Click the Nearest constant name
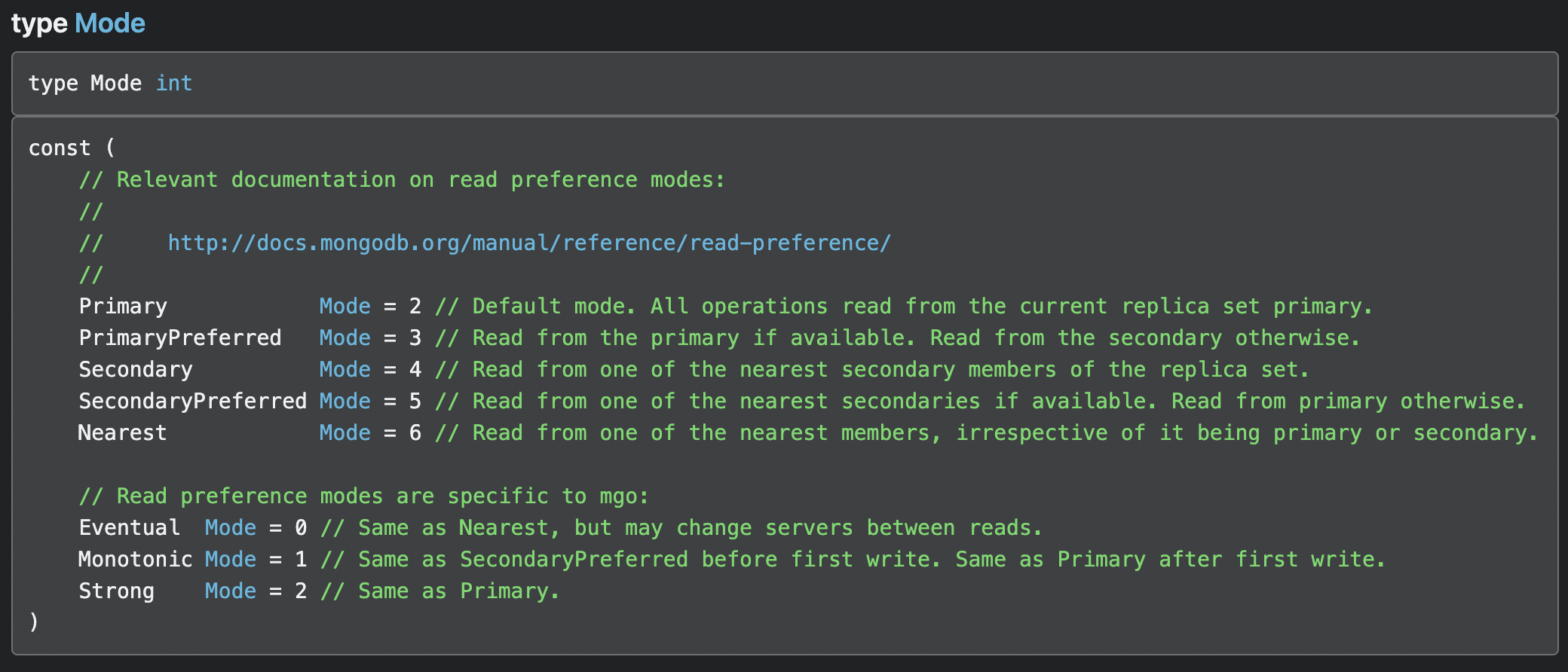The height and width of the screenshot is (672, 1568). point(122,433)
